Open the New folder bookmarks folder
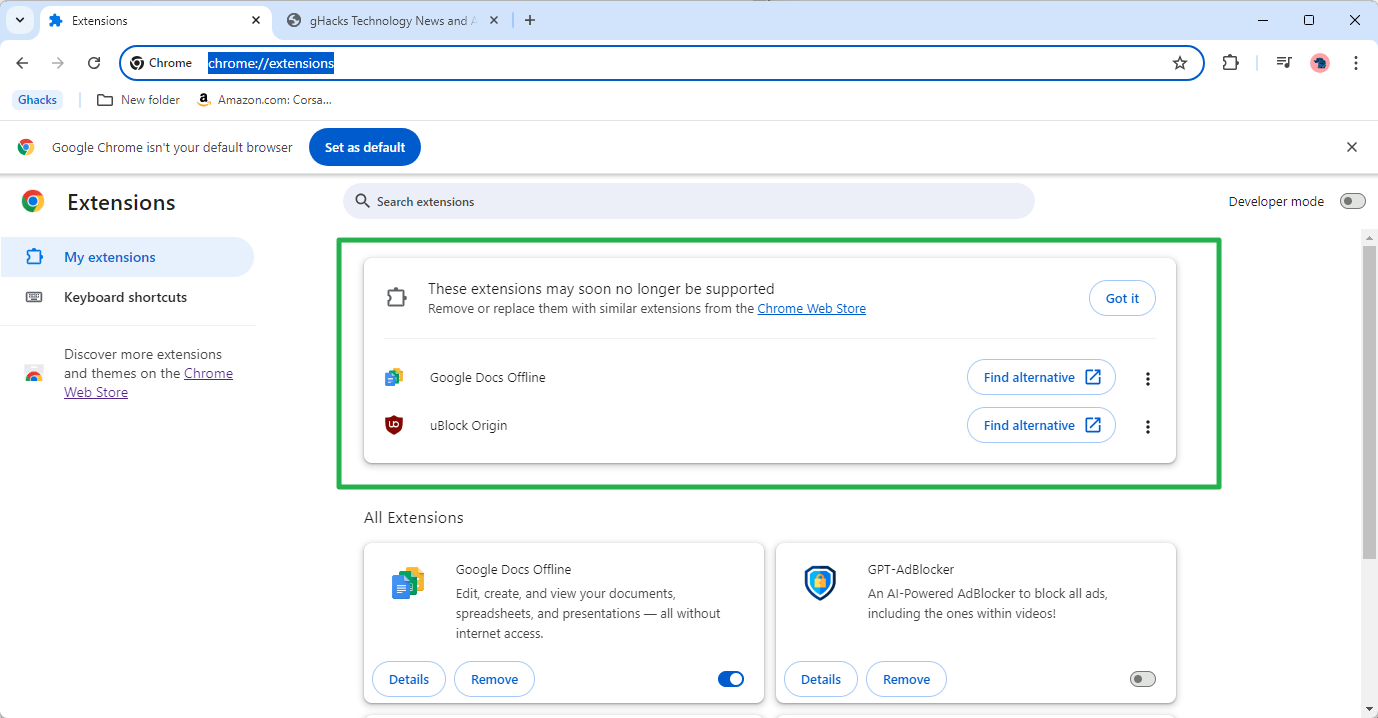The height and width of the screenshot is (718, 1378). coord(138,100)
